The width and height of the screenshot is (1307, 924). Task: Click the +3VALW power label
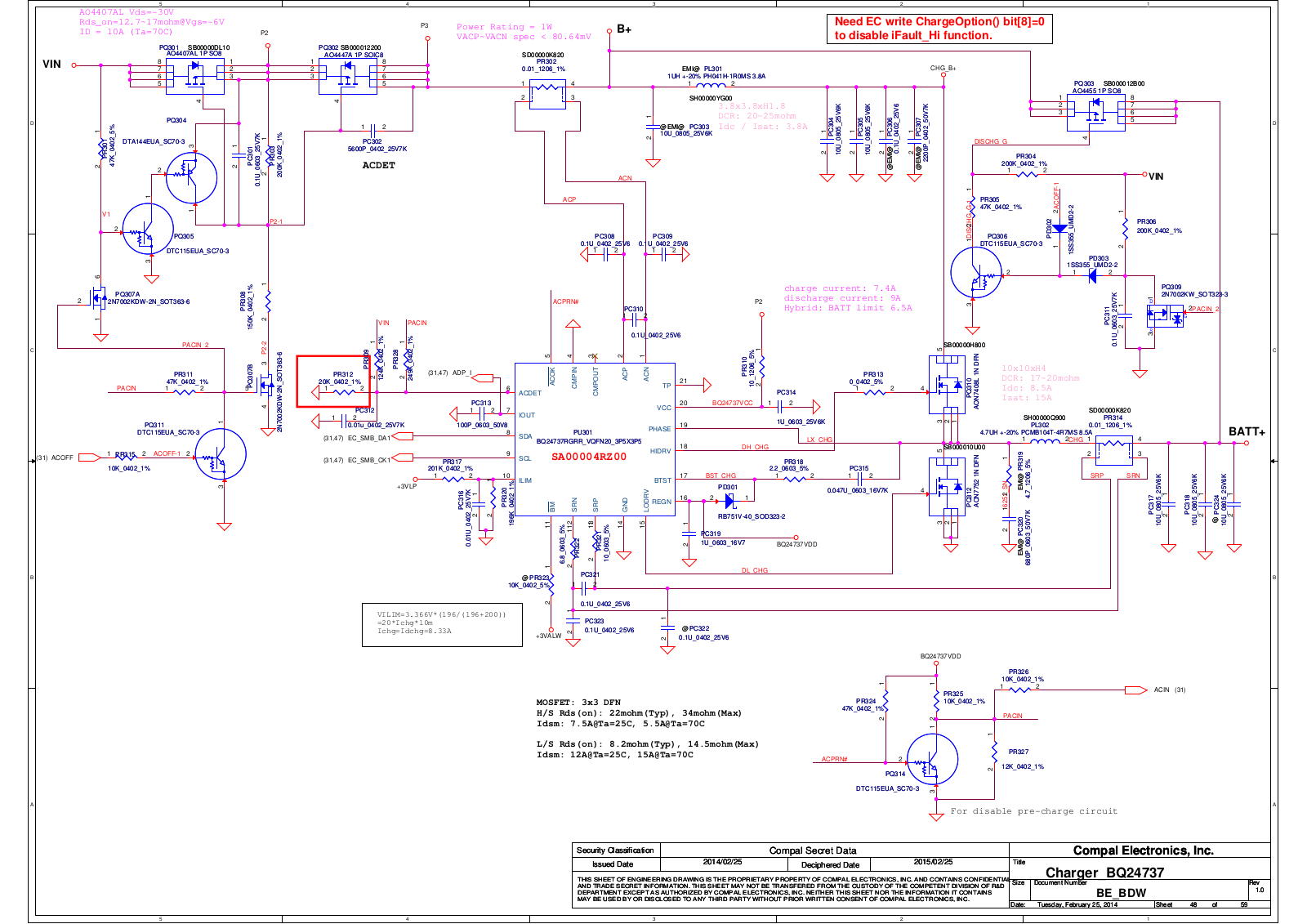click(x=548, y=636)
